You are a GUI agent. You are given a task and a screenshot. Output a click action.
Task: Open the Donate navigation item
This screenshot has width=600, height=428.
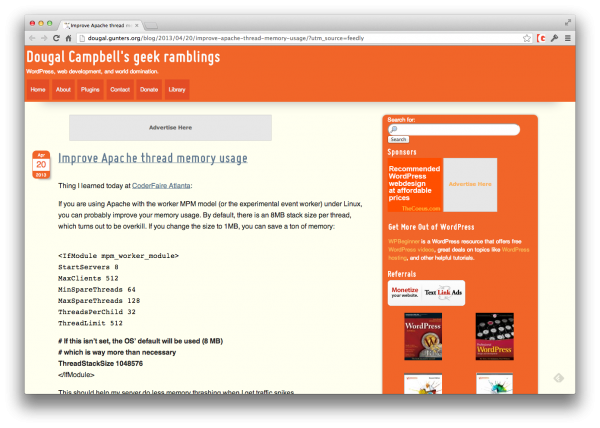[149, 90]
